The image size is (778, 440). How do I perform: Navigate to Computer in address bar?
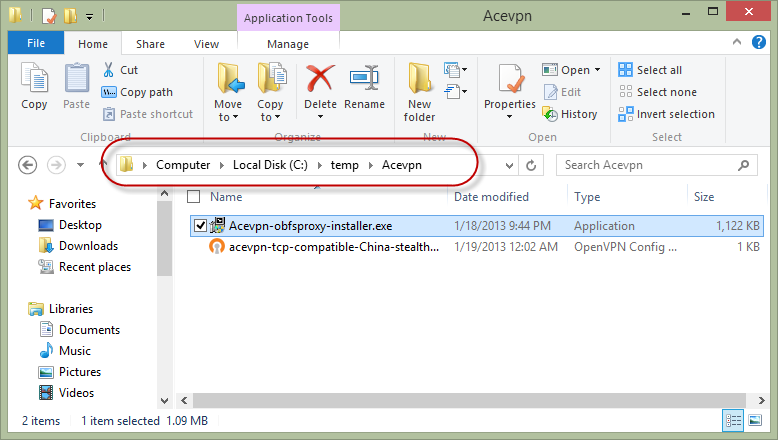coord(183,165)
